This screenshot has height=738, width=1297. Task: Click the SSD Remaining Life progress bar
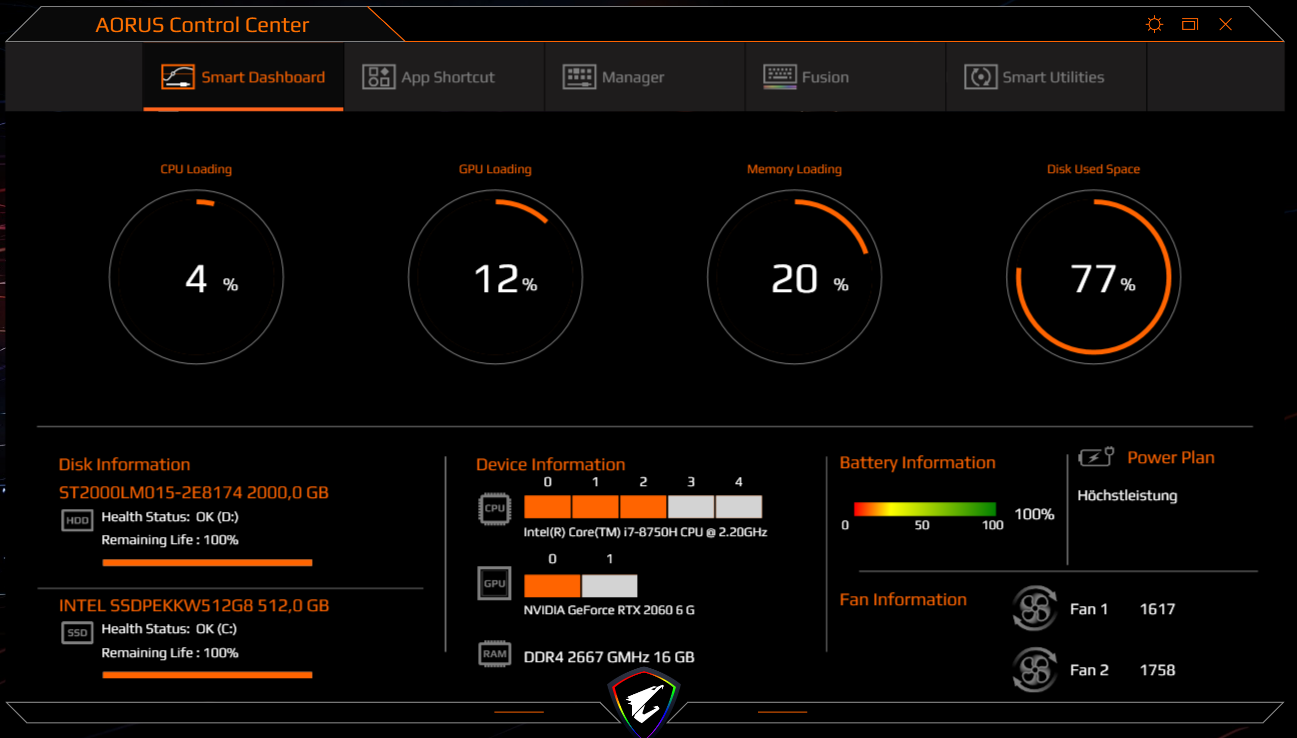[207, 676]
